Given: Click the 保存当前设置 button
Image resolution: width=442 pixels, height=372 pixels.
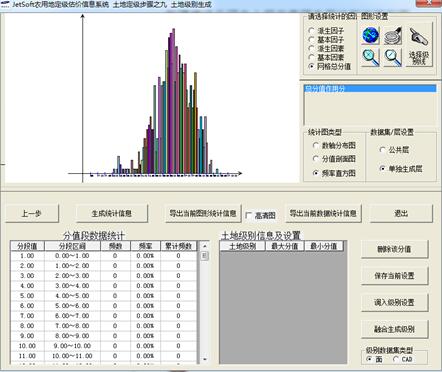Looking at the screenshot, I should point(394,276).
